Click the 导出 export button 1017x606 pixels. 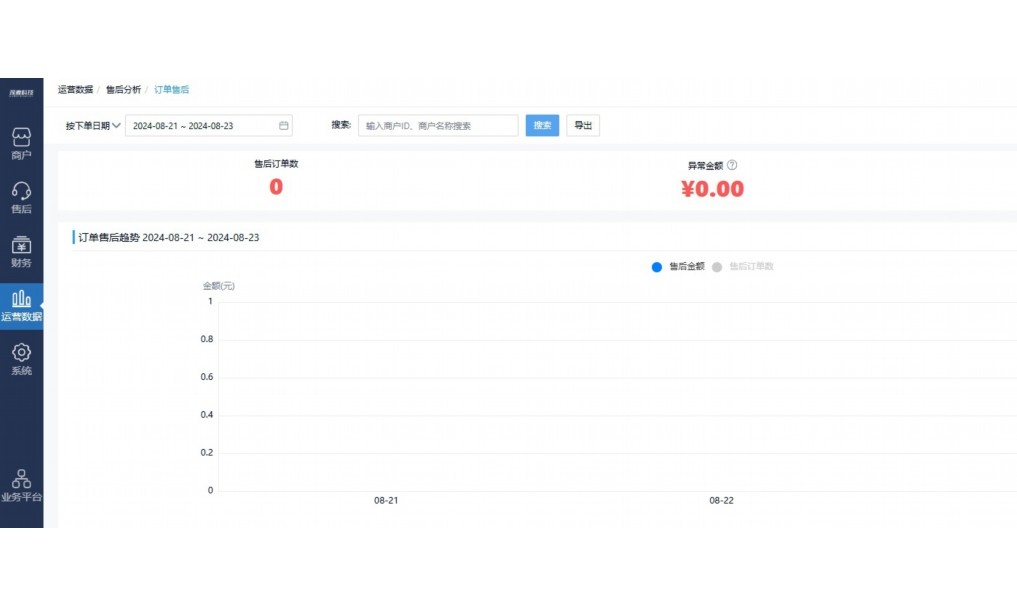tap(583, 125)
